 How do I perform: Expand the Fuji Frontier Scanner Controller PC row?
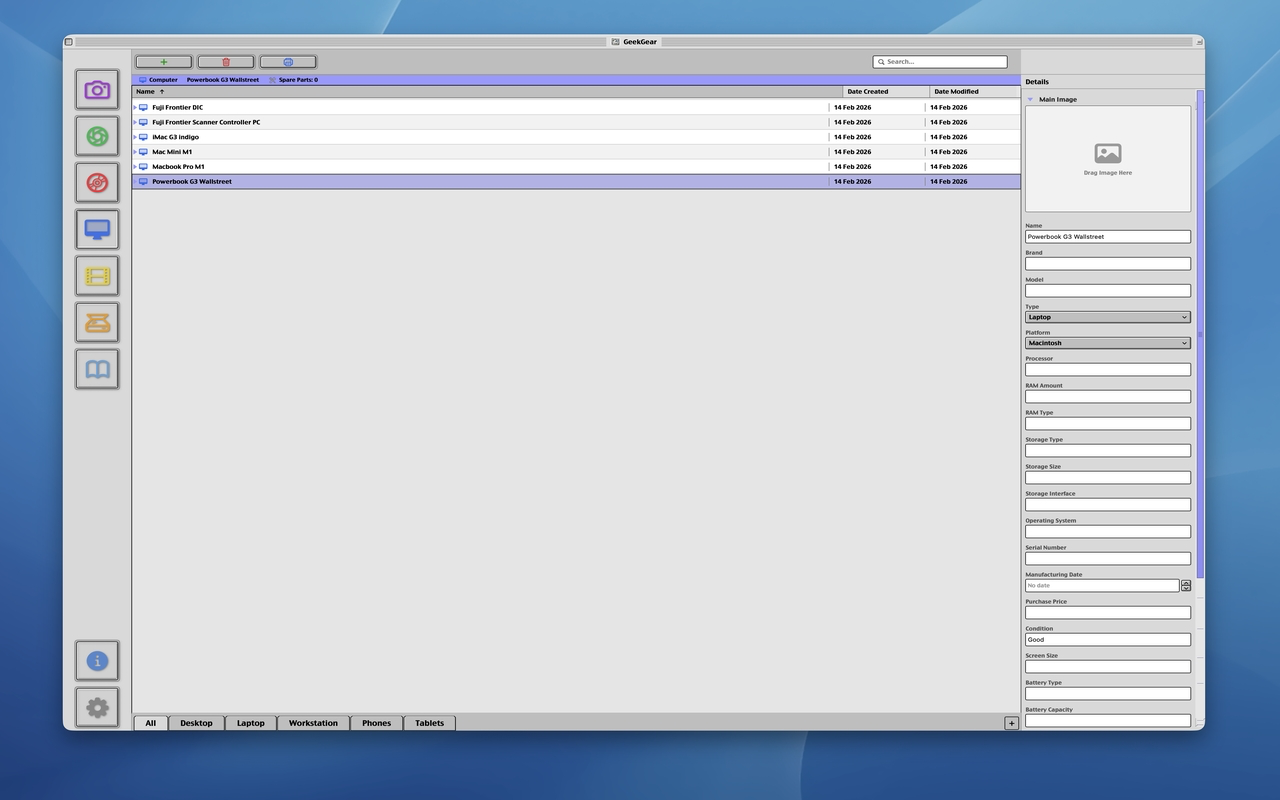(x=135, y=122)
